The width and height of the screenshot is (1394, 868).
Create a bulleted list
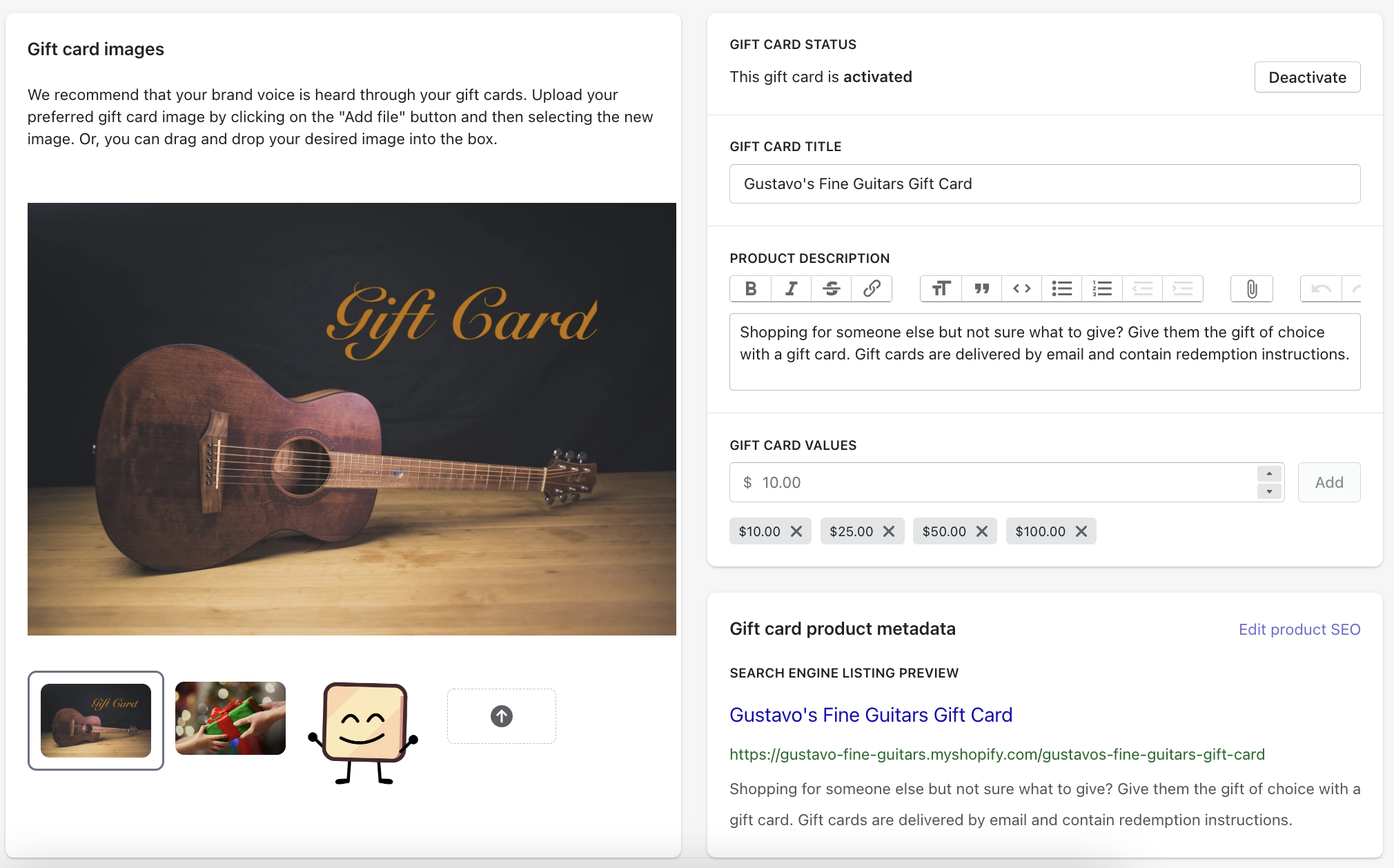(x=1062, y=288)
